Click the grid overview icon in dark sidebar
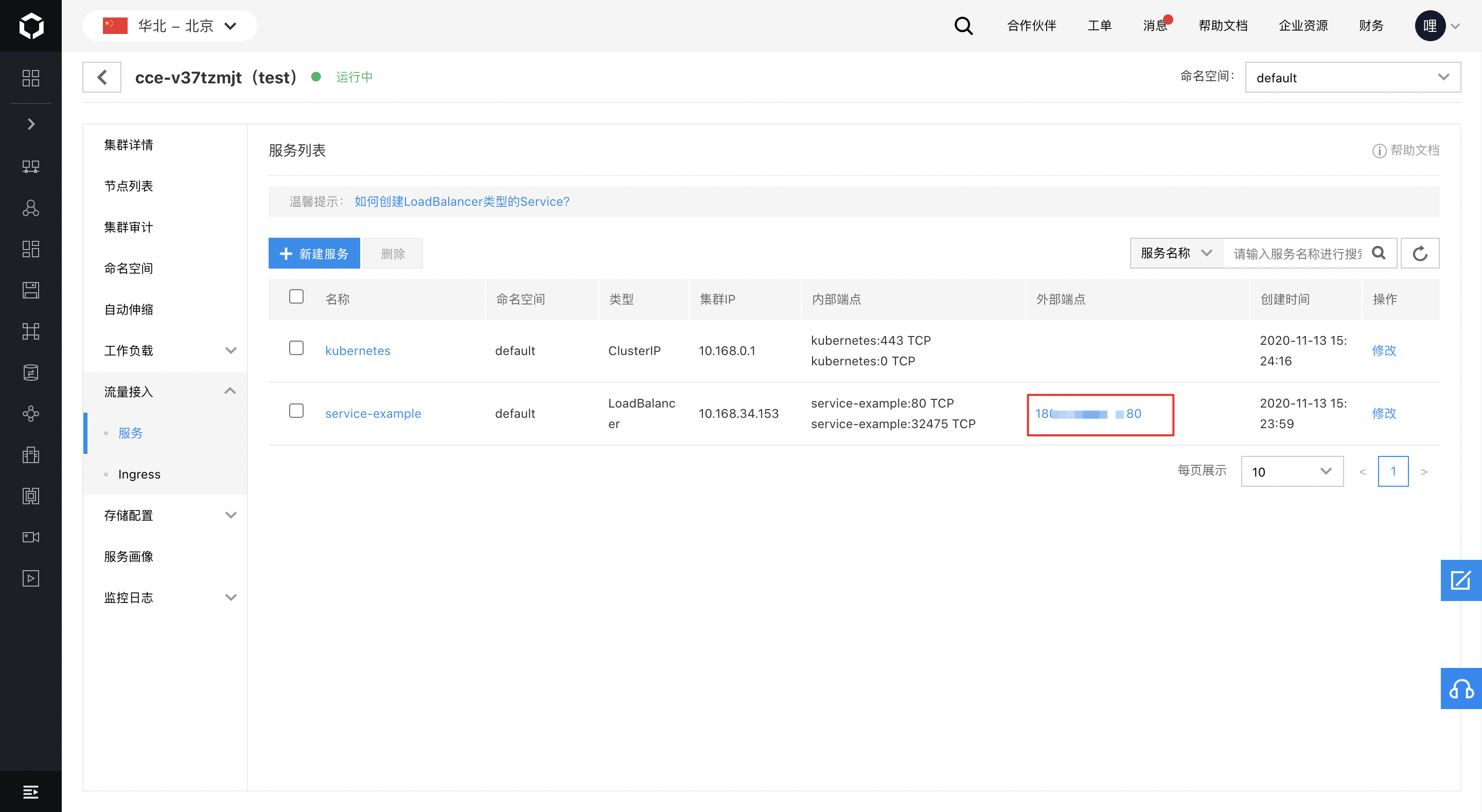Image resolution: width=1482 pixels, height=812 pixels. click(30, 78)
